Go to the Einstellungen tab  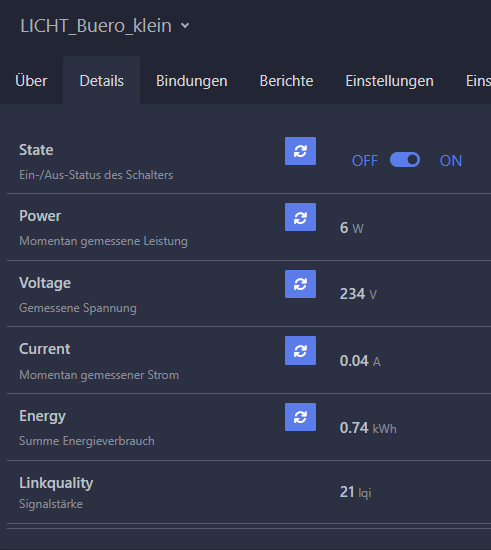click(390, 81)
